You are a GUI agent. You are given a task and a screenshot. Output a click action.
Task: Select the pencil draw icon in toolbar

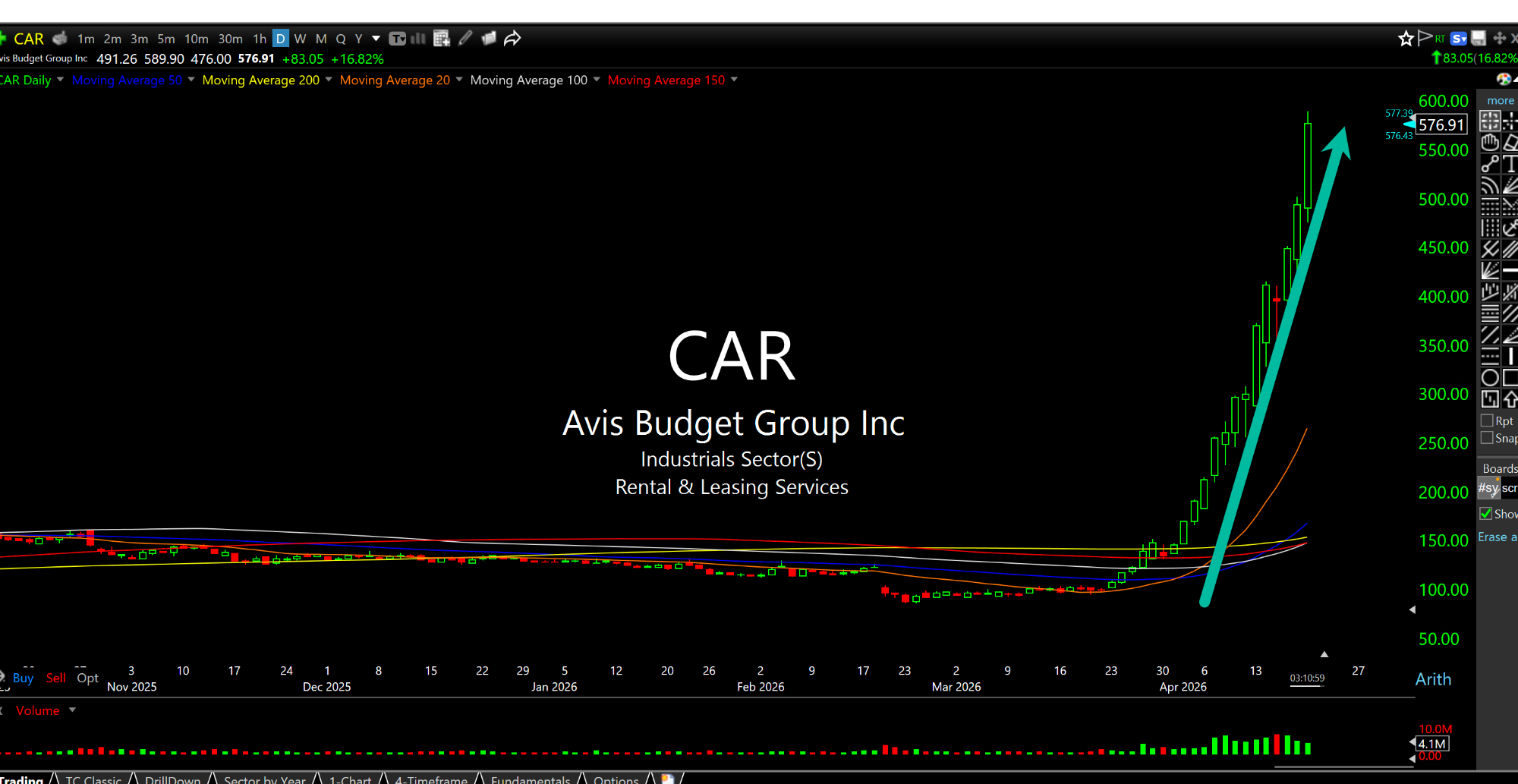(465, 39)
